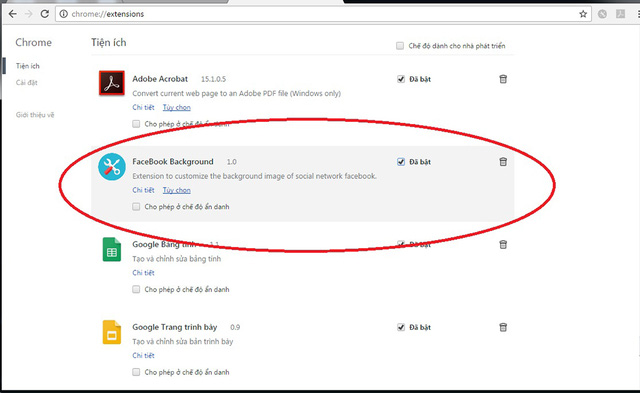
Task: Disable FaceBook Background via Đã bật checkbox
Action: (401, 162)
